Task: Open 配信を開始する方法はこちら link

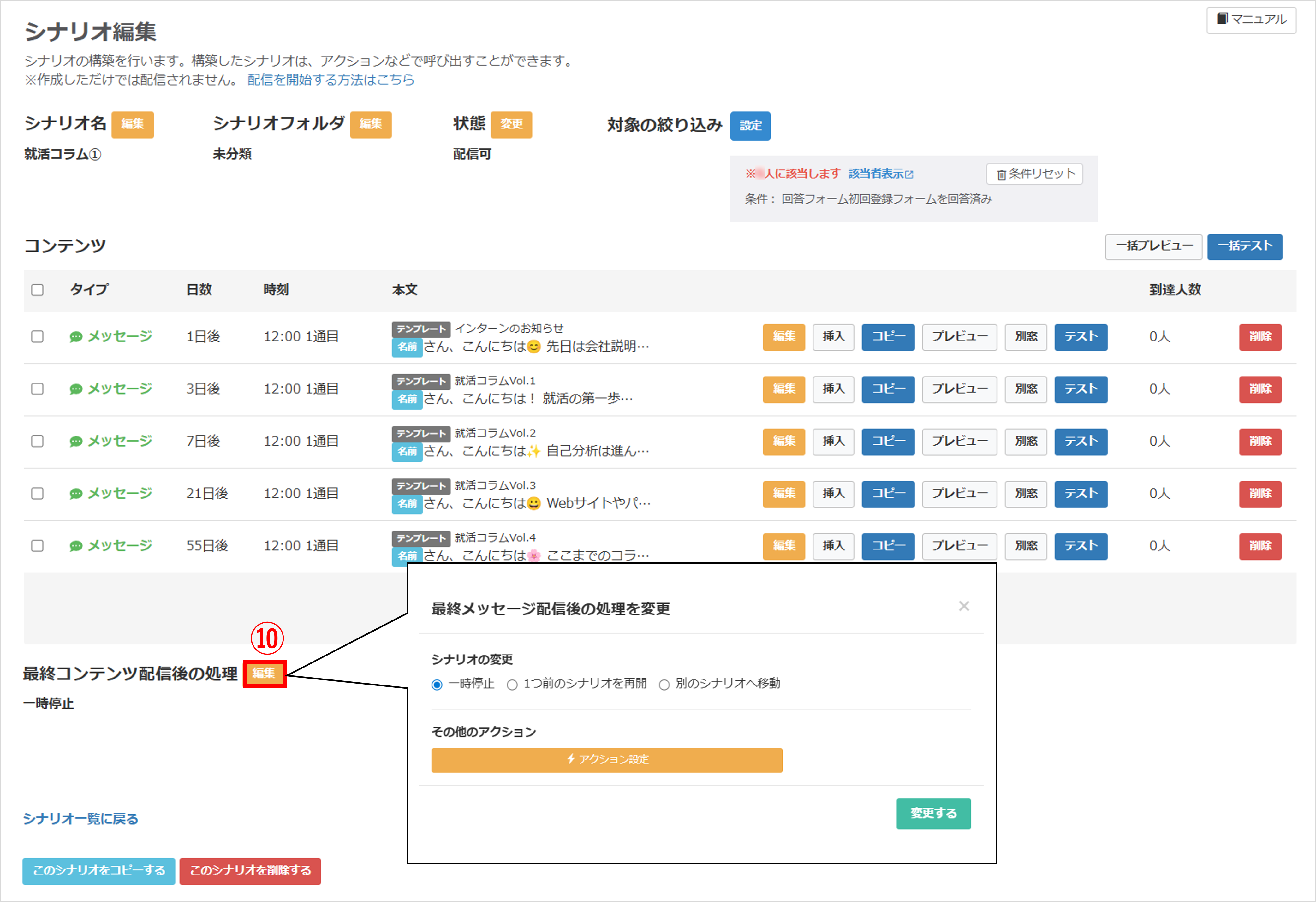Action: click(x=330, y=80)
